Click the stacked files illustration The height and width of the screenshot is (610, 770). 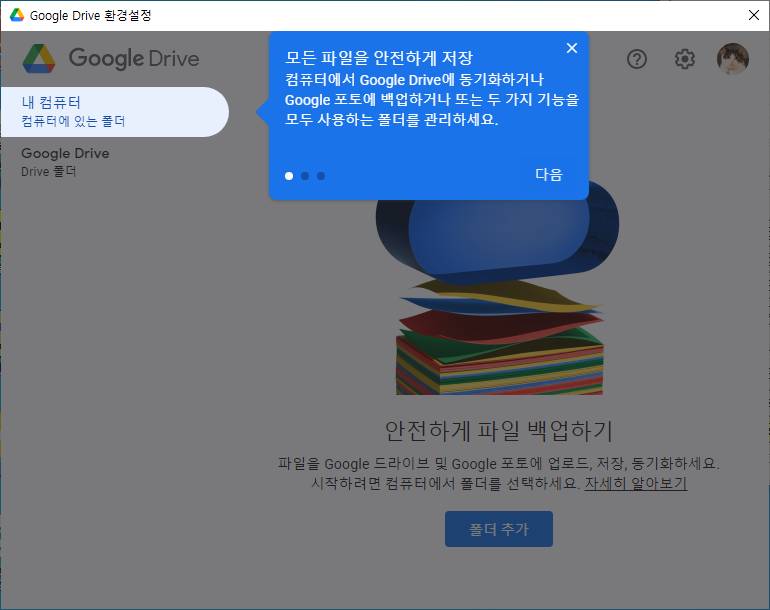point(497,287)
